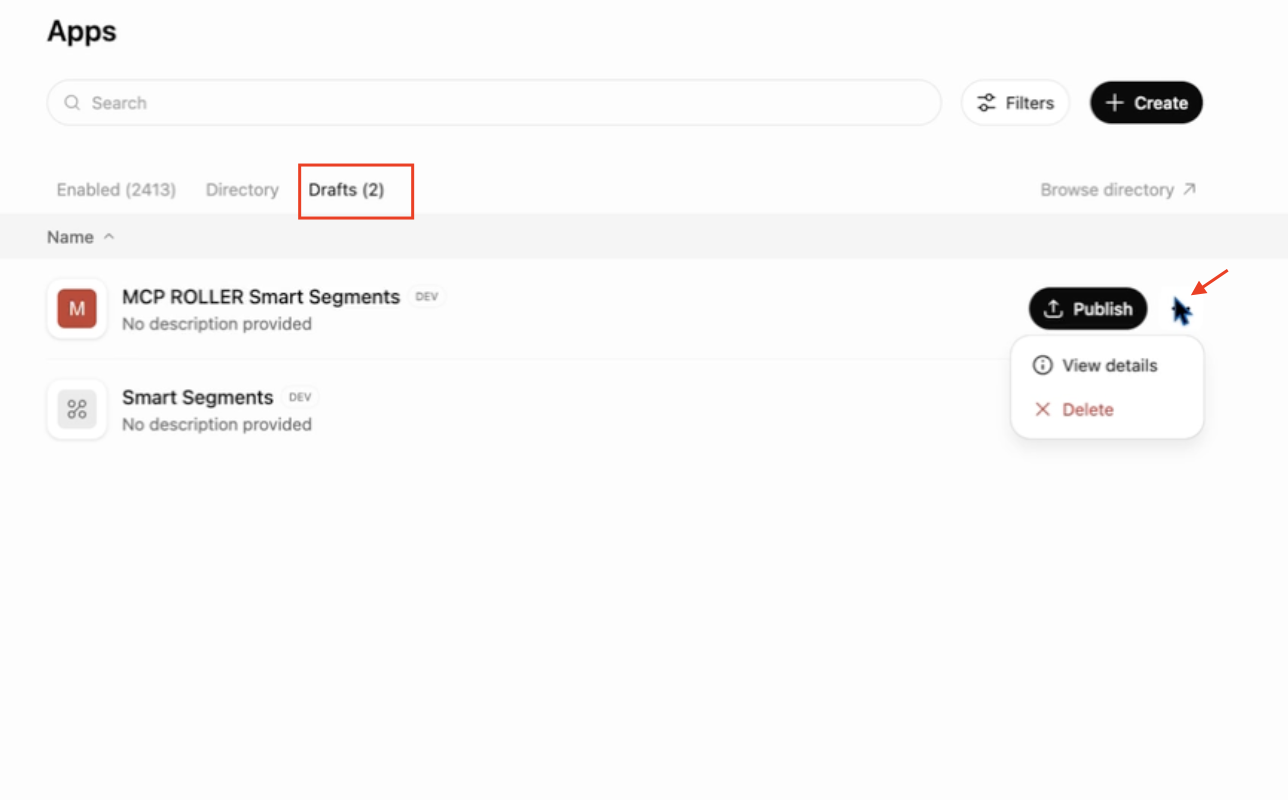Click the red M app icon

pos(77,309)
